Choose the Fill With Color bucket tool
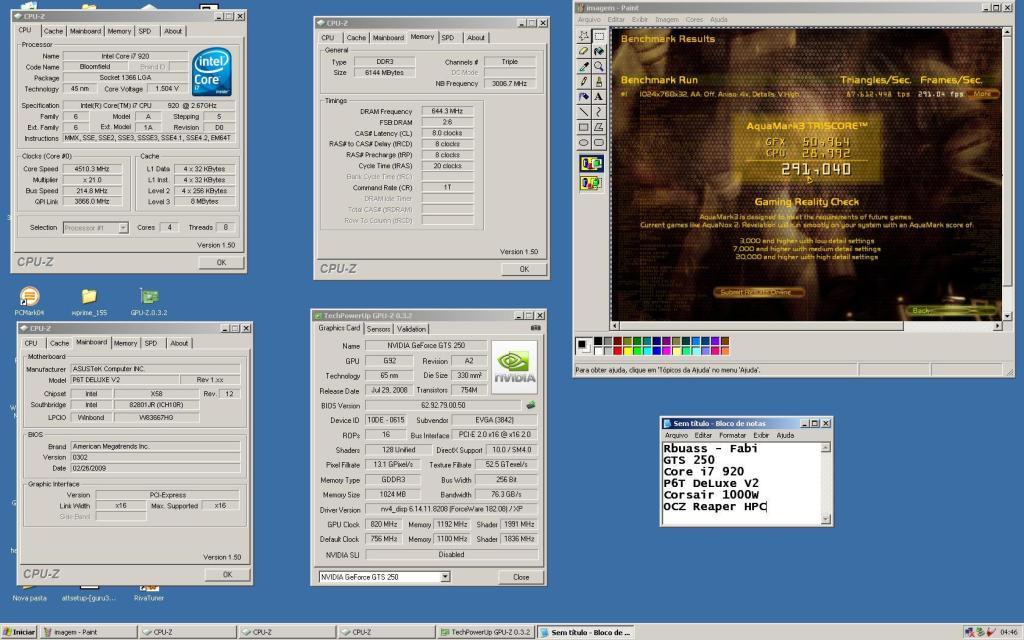The image size is (1024, 640). pyautogui.click(x=598, y=51)
